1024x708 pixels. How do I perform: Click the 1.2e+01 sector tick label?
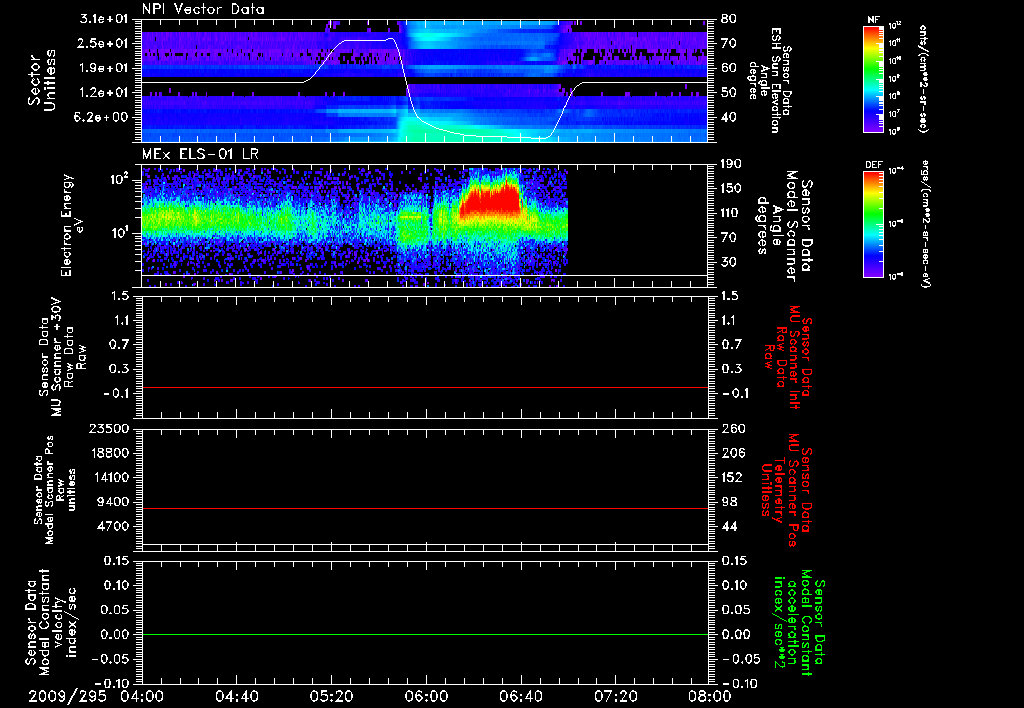(103, 93)
